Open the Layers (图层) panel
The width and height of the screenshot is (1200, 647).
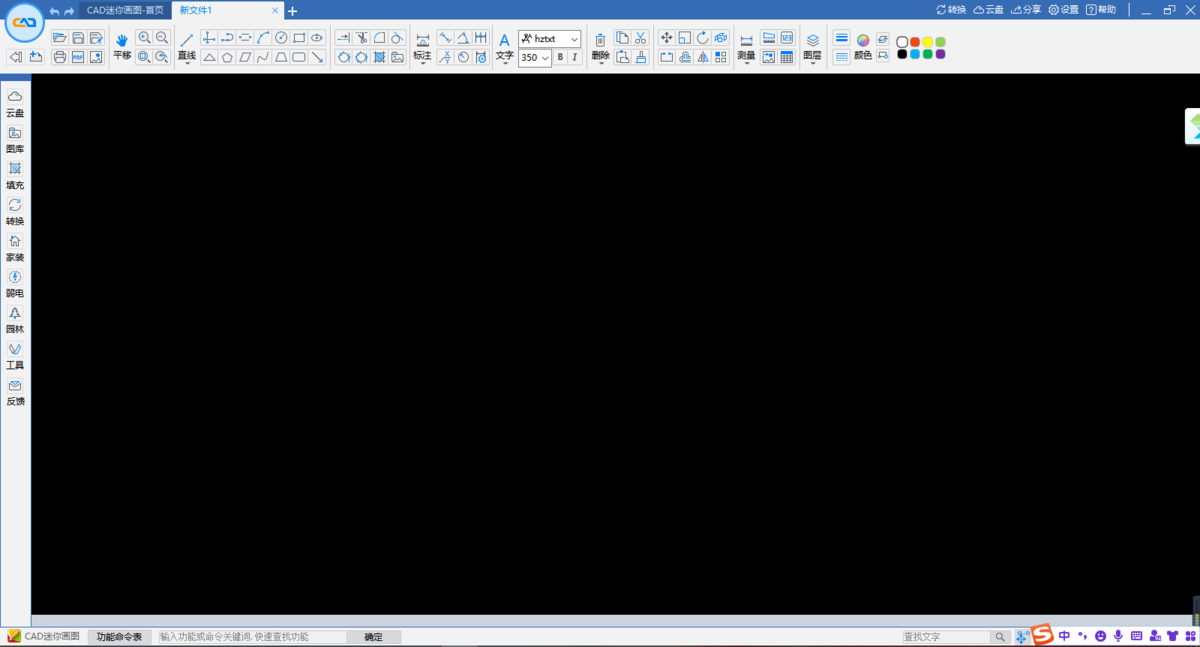(812, 47)
